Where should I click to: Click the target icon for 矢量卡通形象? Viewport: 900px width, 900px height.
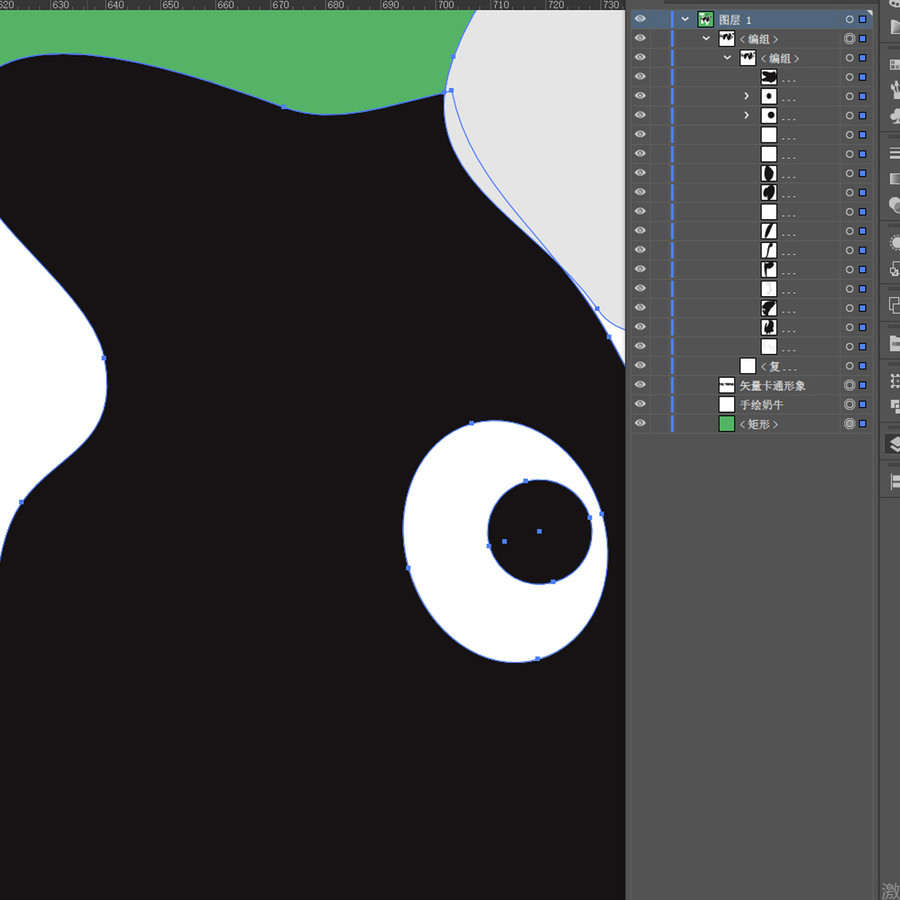(x=849, y=385)
